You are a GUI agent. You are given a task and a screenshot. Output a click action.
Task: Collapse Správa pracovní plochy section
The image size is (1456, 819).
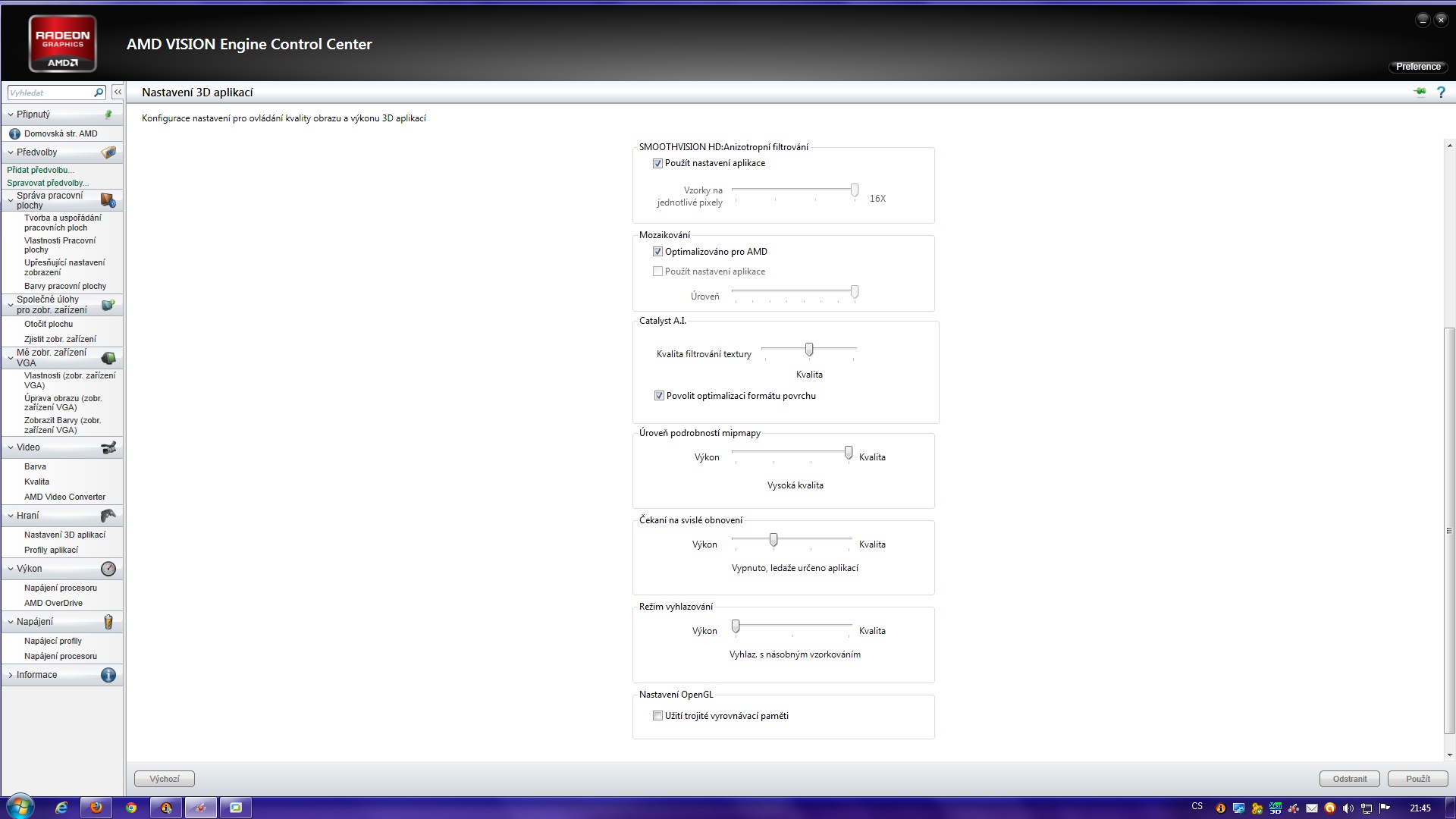11,200
